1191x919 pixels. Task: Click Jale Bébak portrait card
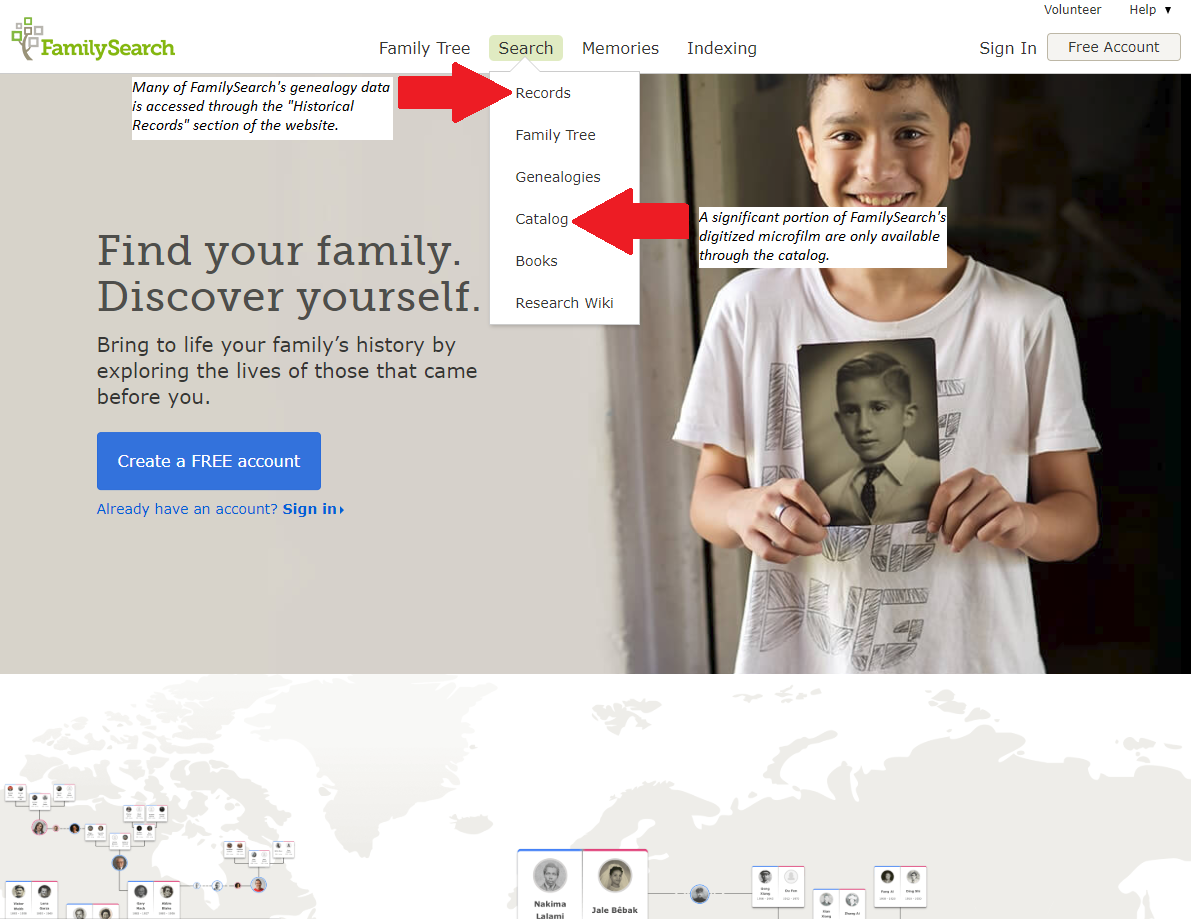point(614,884)
